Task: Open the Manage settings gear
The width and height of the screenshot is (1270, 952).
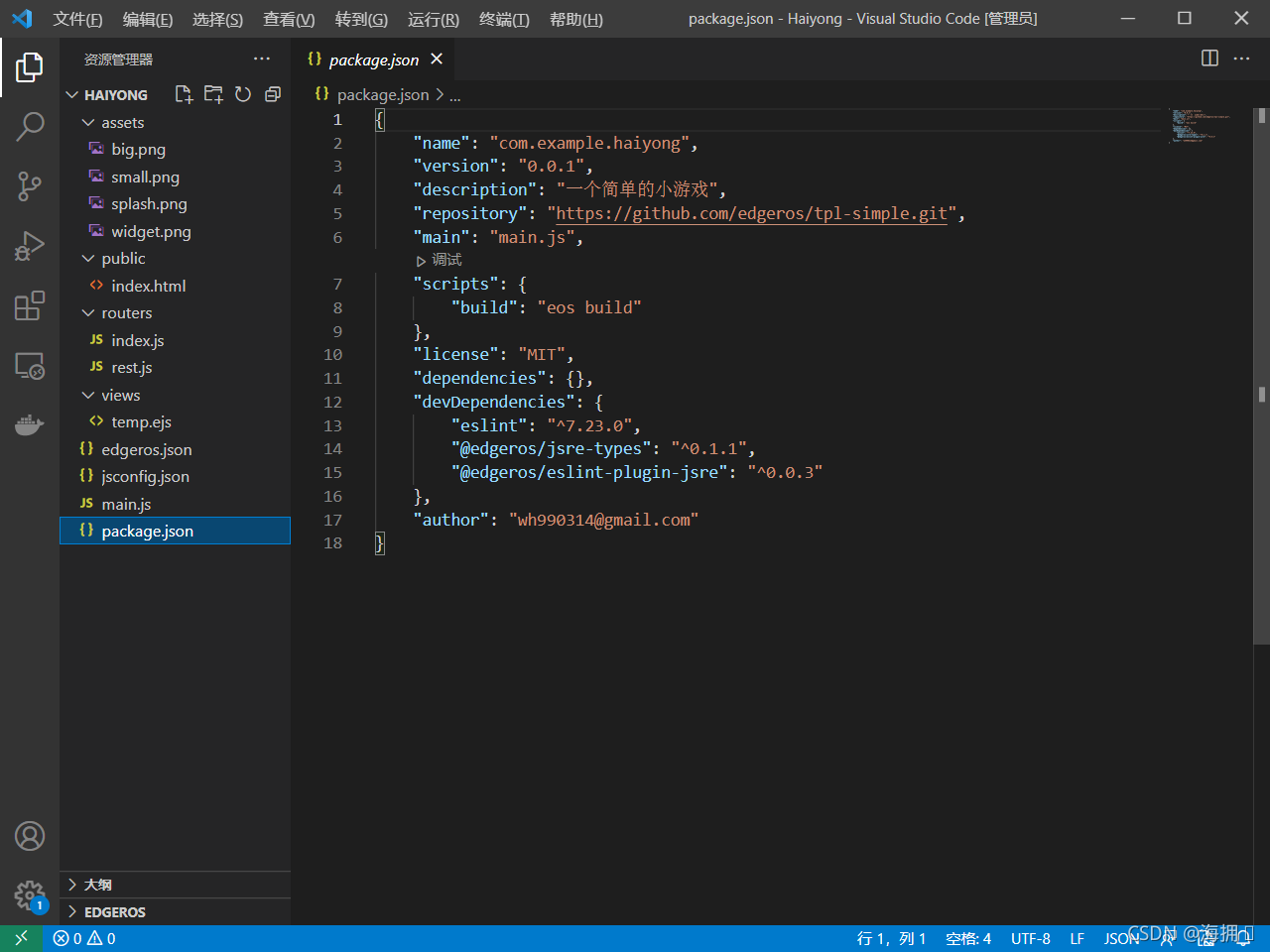Action: click(x=30, y=896)
